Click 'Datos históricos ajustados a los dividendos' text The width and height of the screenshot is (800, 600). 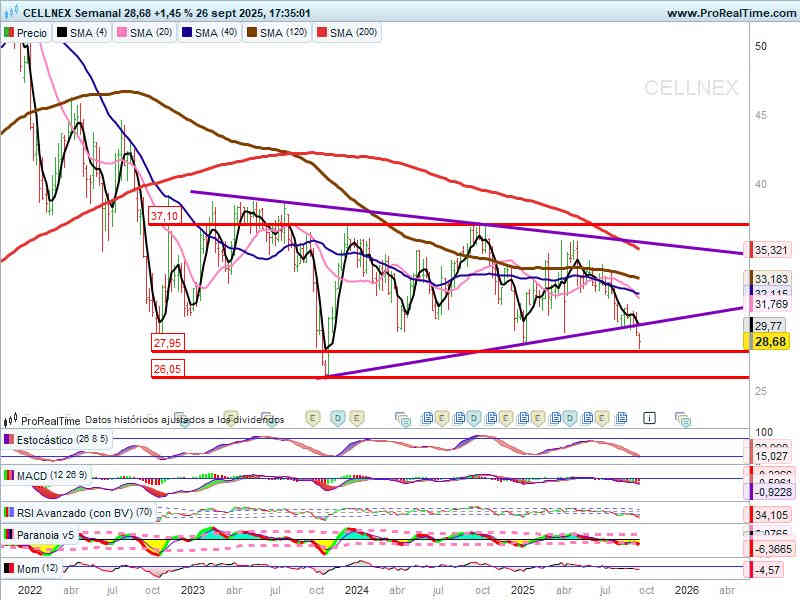click(185, 419)
